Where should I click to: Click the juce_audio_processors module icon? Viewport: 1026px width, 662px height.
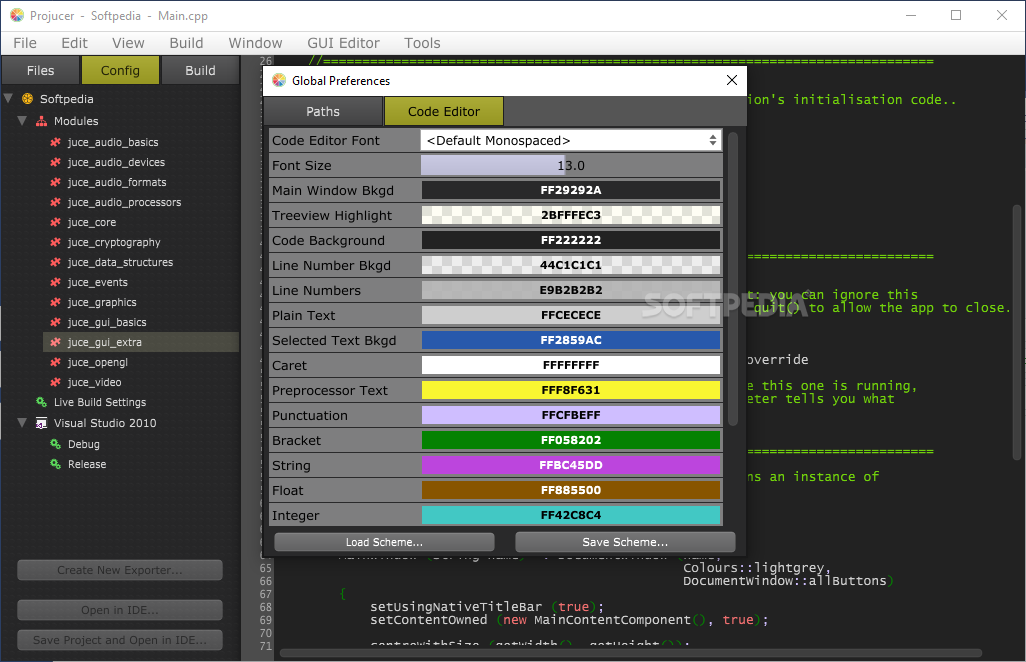pyautogui.click(x=56, y=202)
